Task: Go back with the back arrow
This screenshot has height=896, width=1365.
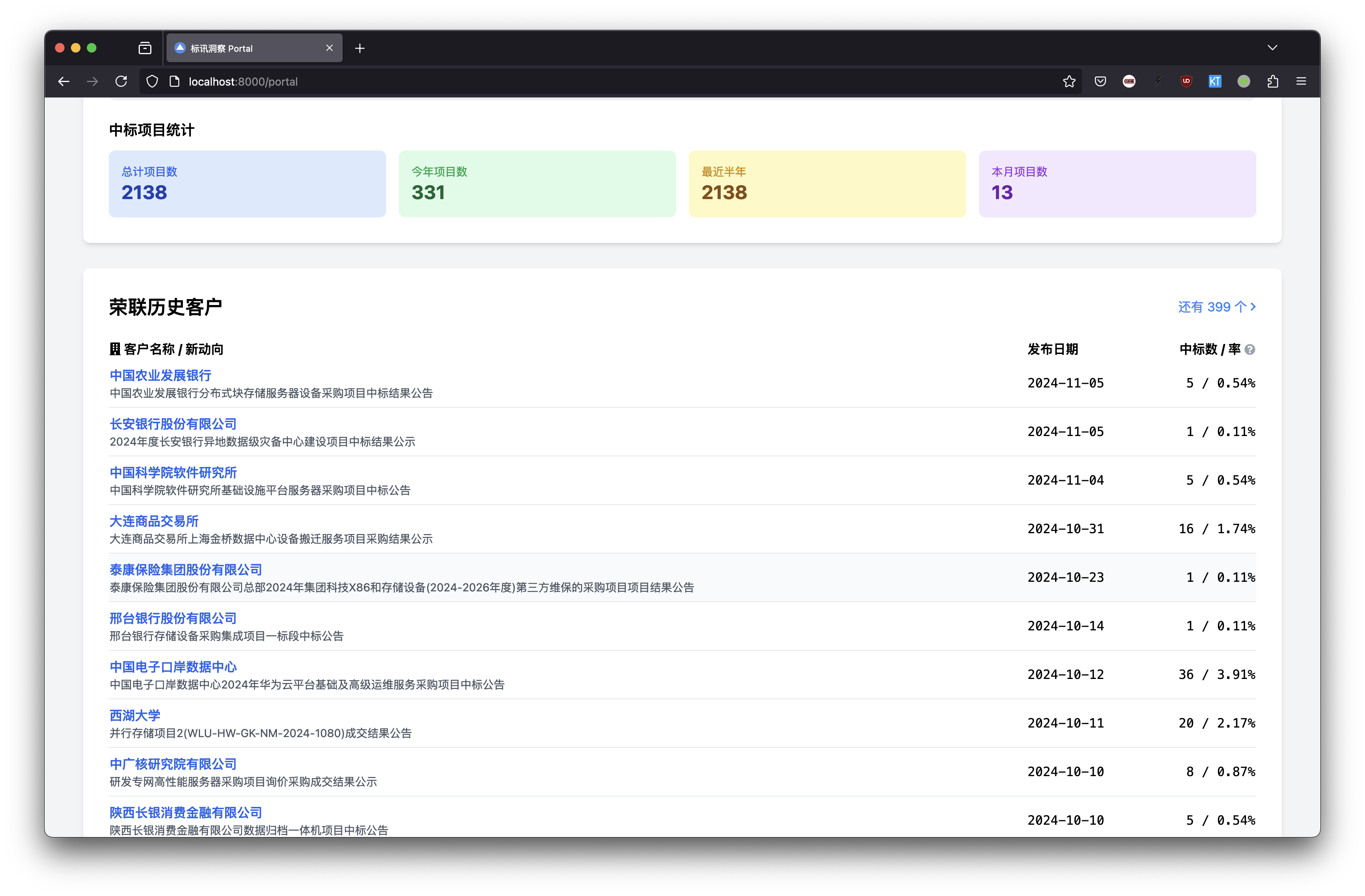Action: point(64,81)
